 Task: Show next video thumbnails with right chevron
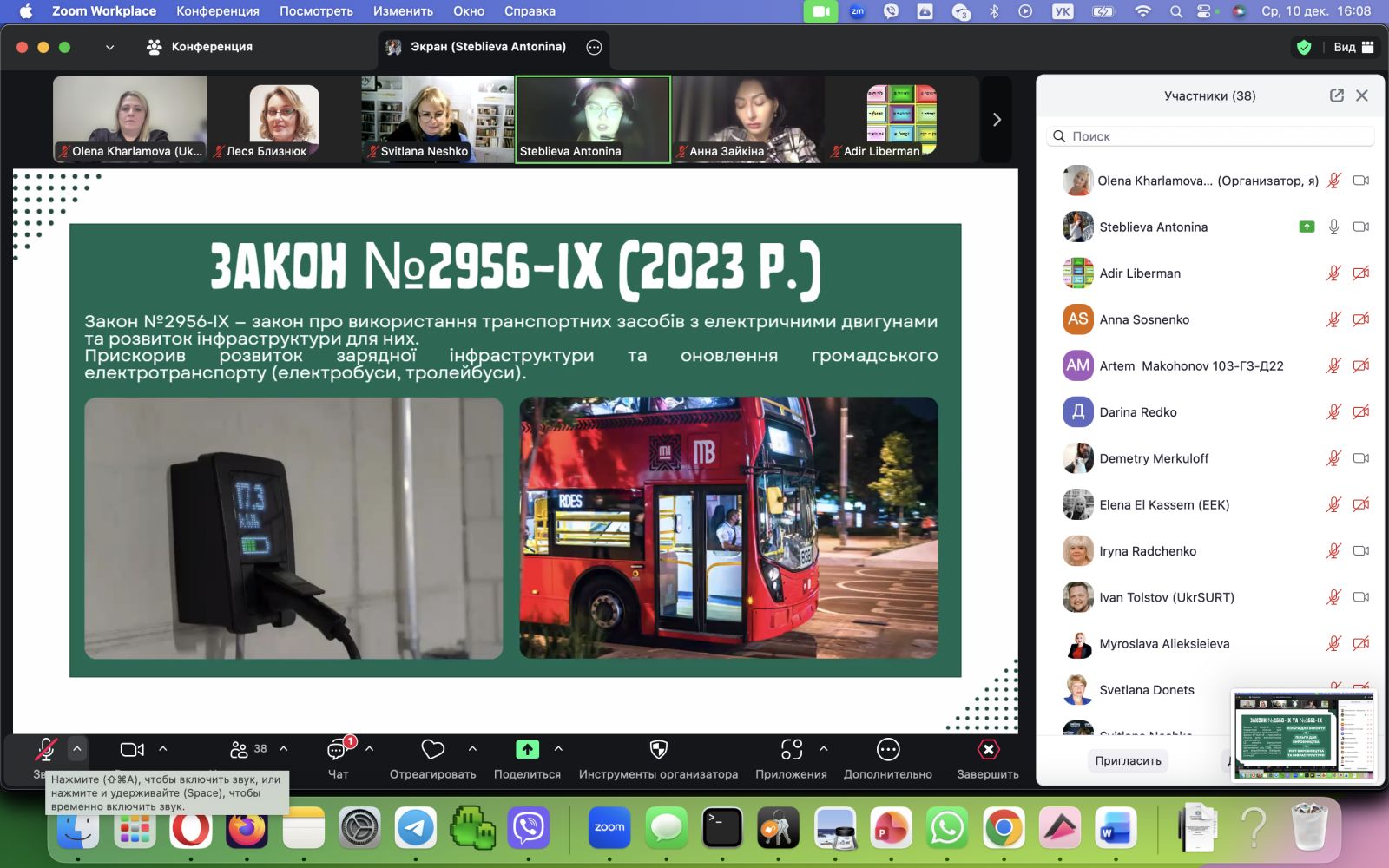997,120
